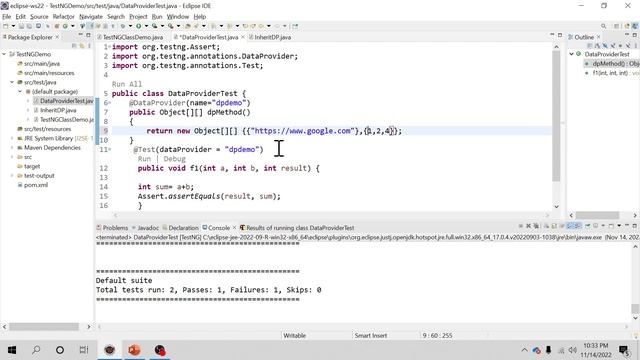Click the Open Perspective icon

616,26
